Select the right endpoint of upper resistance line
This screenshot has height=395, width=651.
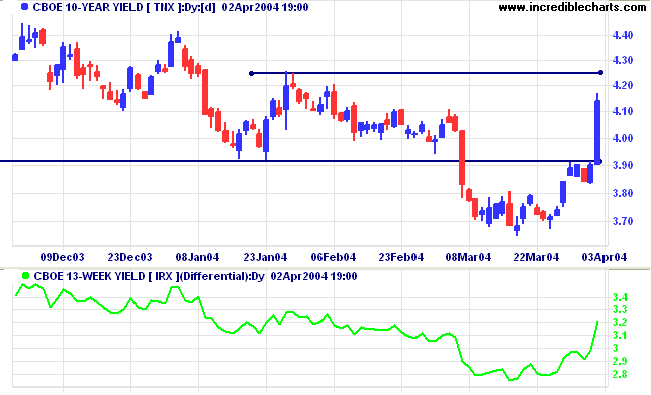pyautogui.click(x=600, y=73)
